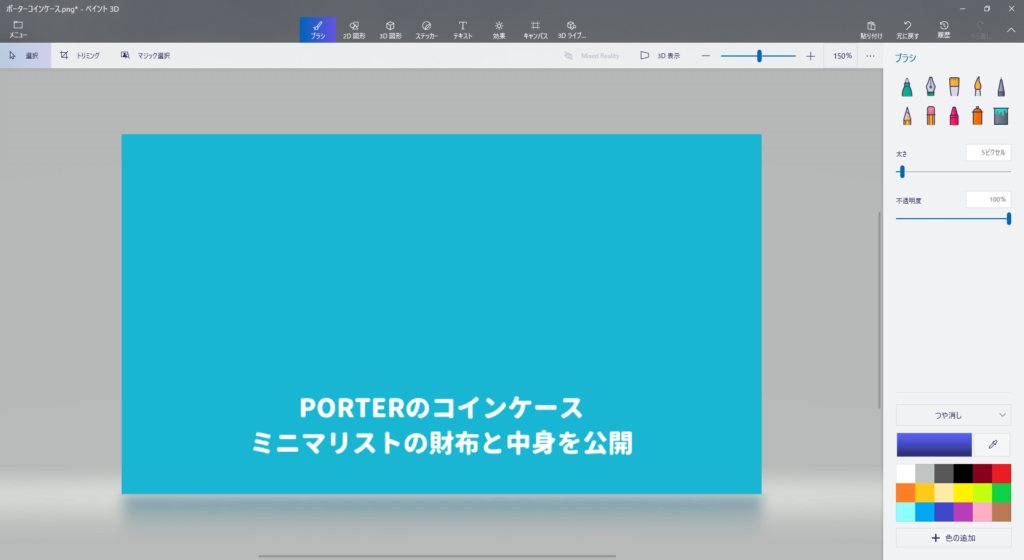This screenshot has width=1024, height=560.
Task: Click the 150% zoom value
Action: (x=842, y=56)
